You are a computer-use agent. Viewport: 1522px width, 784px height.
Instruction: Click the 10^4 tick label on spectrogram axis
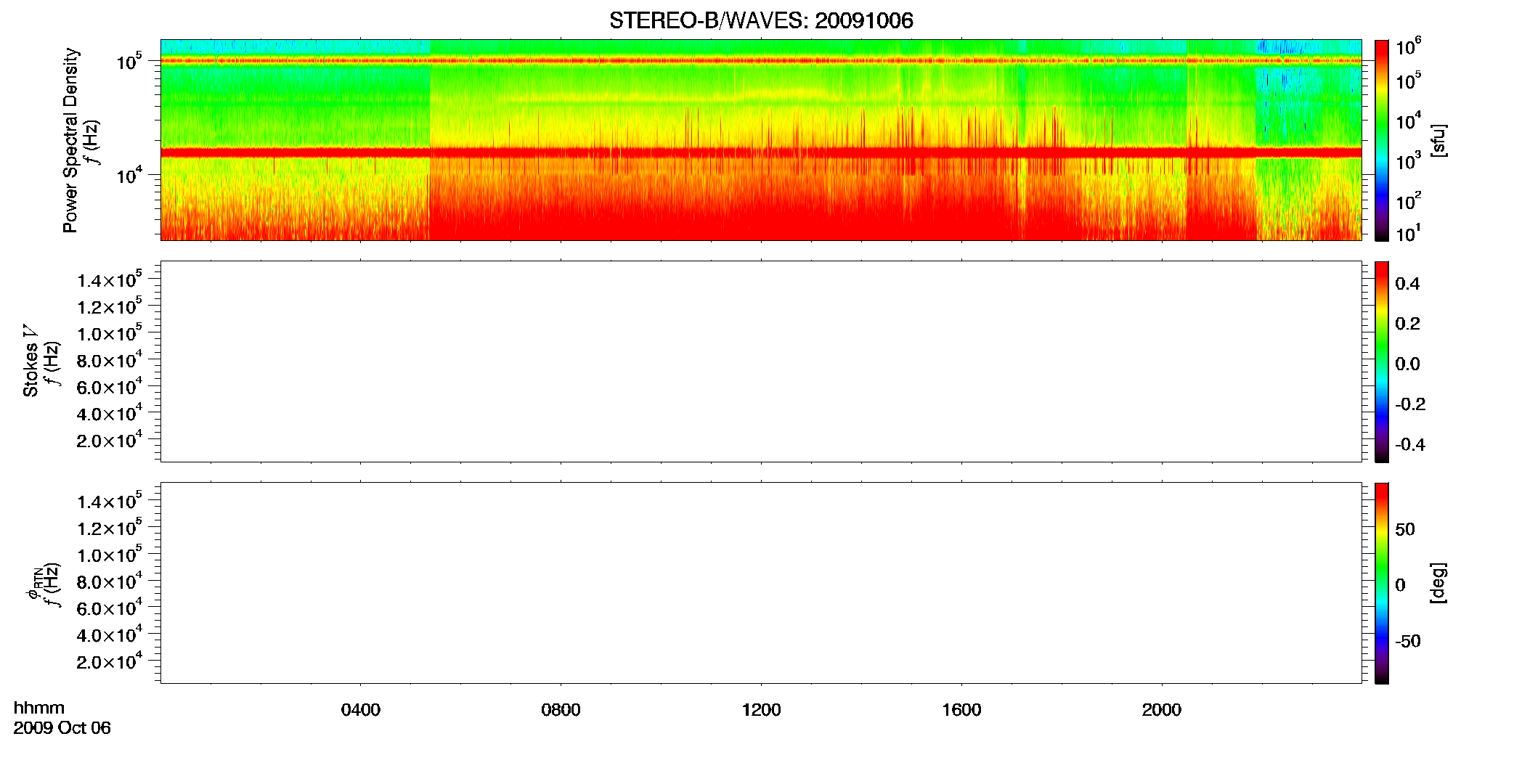pyautogui.click(x=129, y=175)
